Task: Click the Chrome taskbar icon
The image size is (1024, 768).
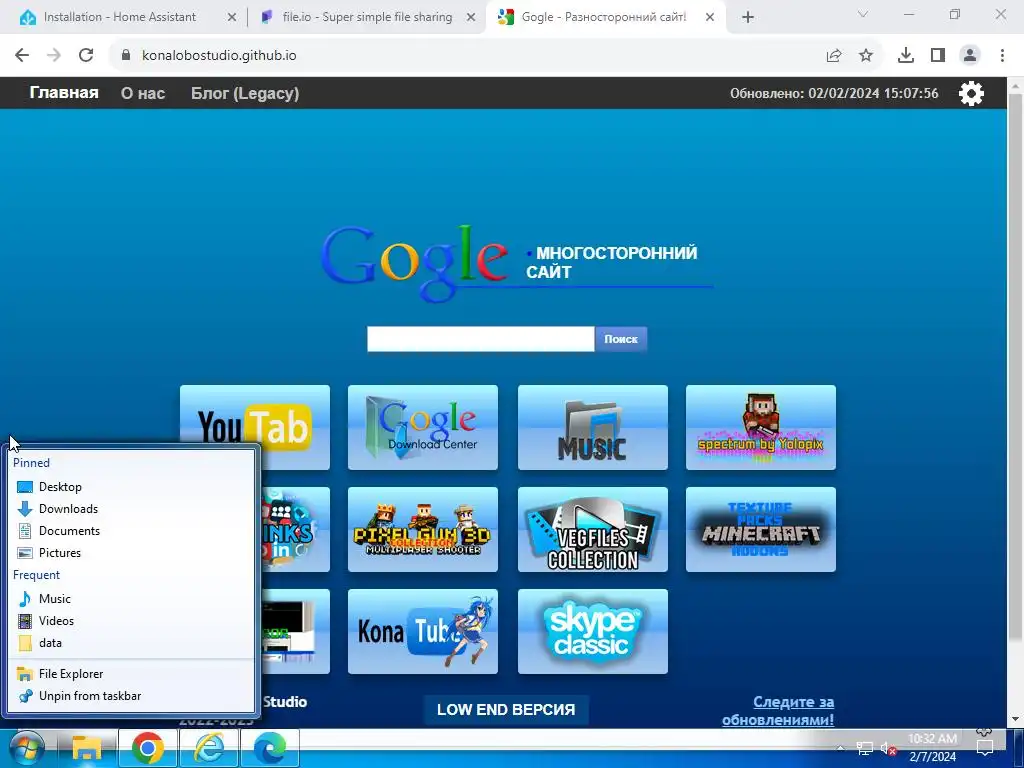Action: click(148, 748)
